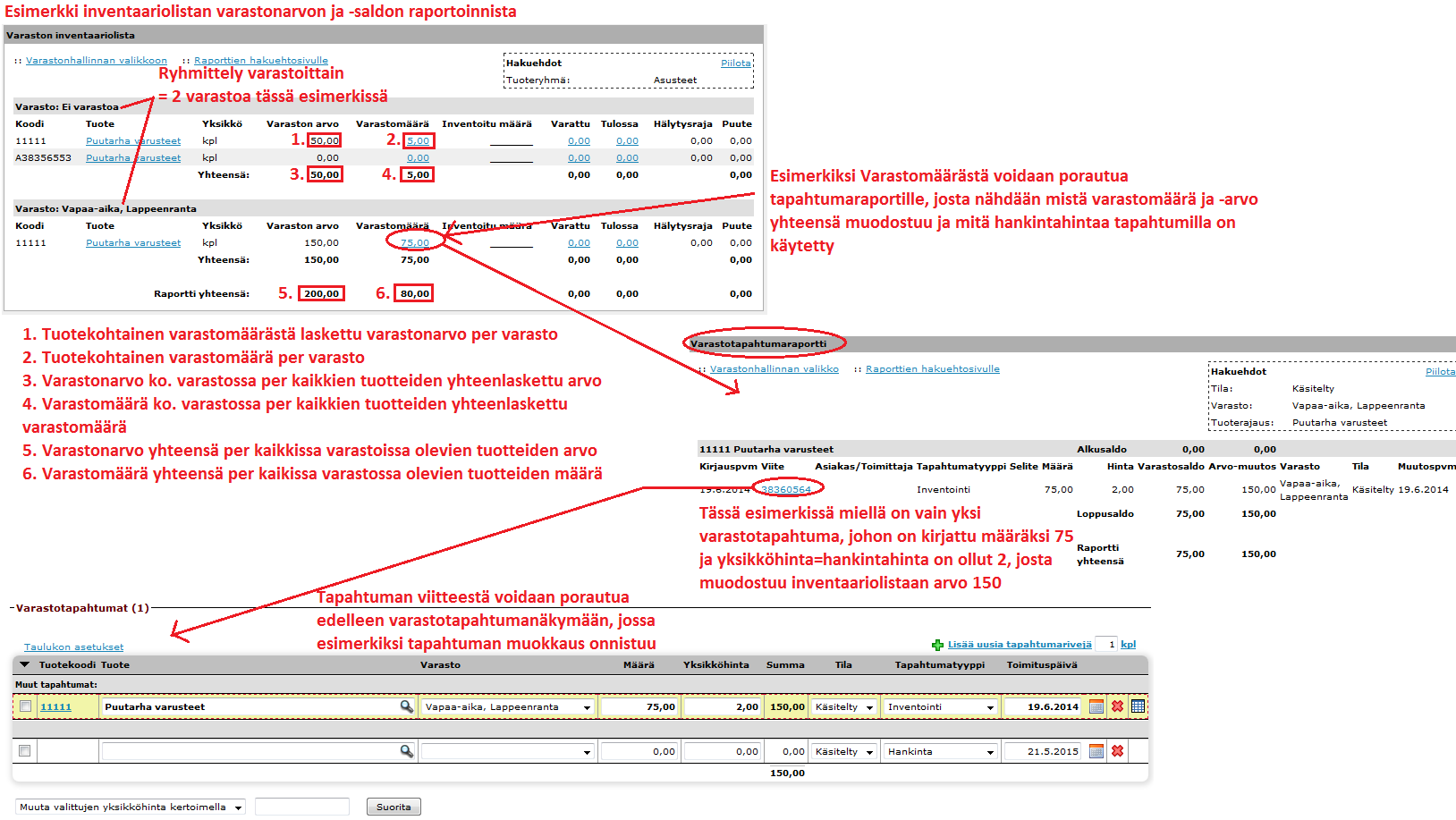1456x820 pixels.
Task: Click the unit price field showing 2,00
Action: [723, 706]
